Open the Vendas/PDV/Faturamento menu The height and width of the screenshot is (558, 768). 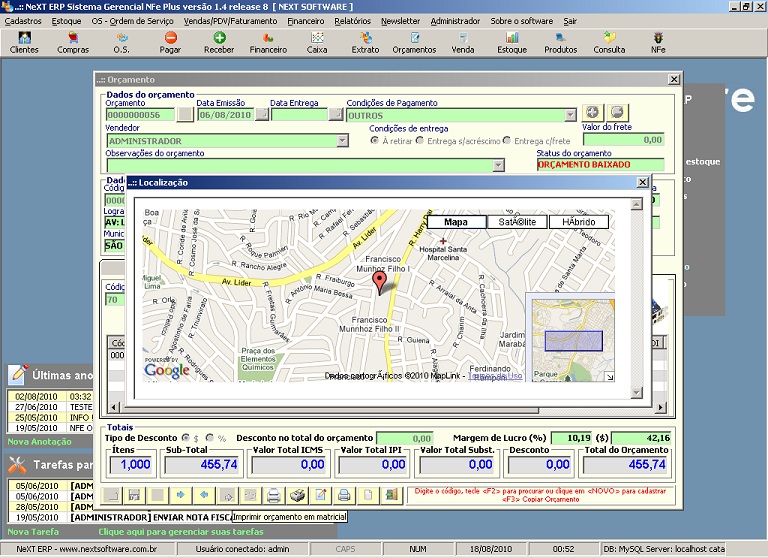pyautogui.click(x=230, y=21)
